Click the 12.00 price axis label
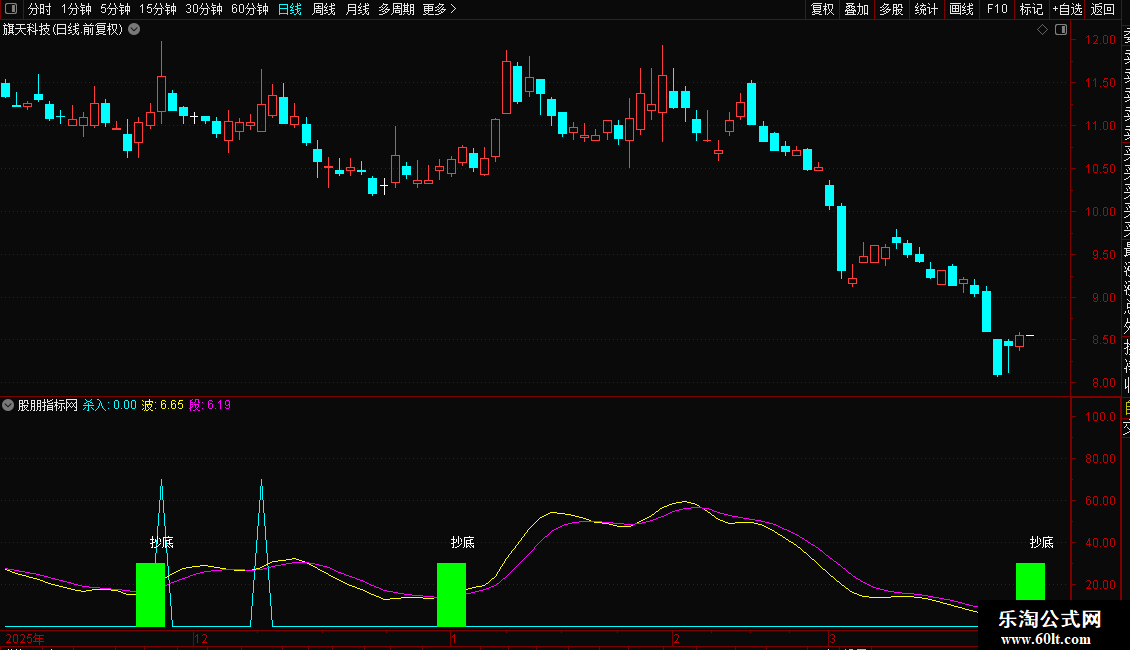 coord(1100,40)
